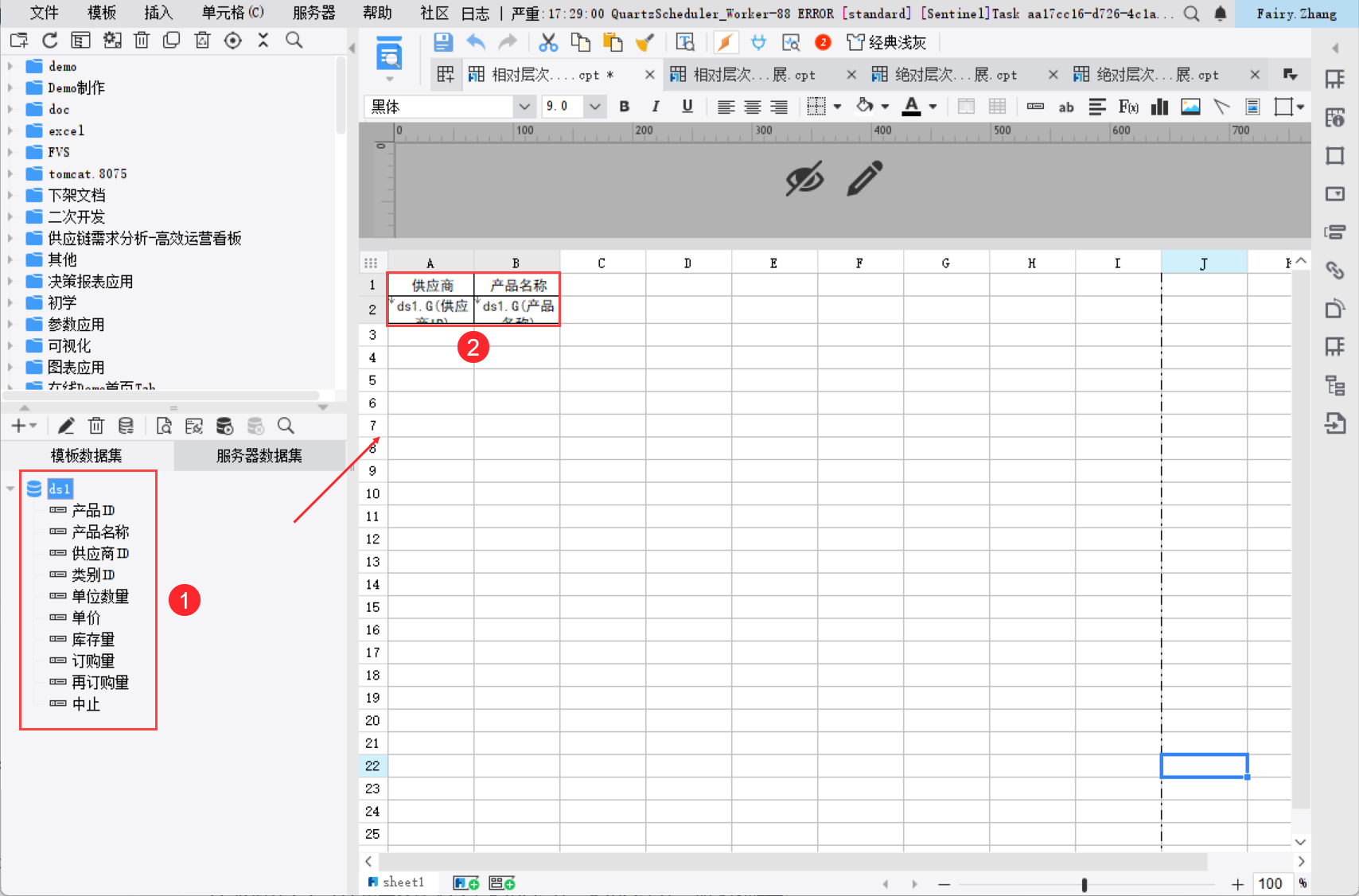Edit dataset with pencil icon
This screenshot has width=1359, height=896.
coord(66,427)
